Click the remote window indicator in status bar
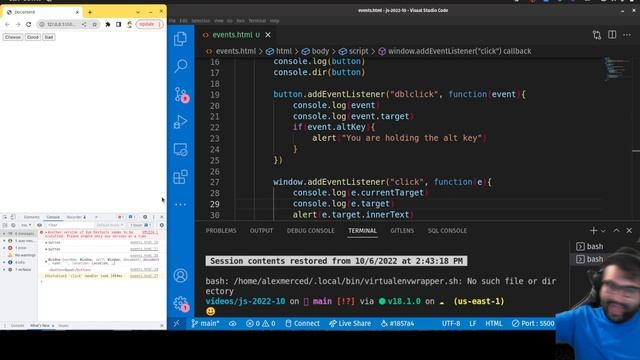The height and width of the screenshot is (360, 640). [176, 323]
